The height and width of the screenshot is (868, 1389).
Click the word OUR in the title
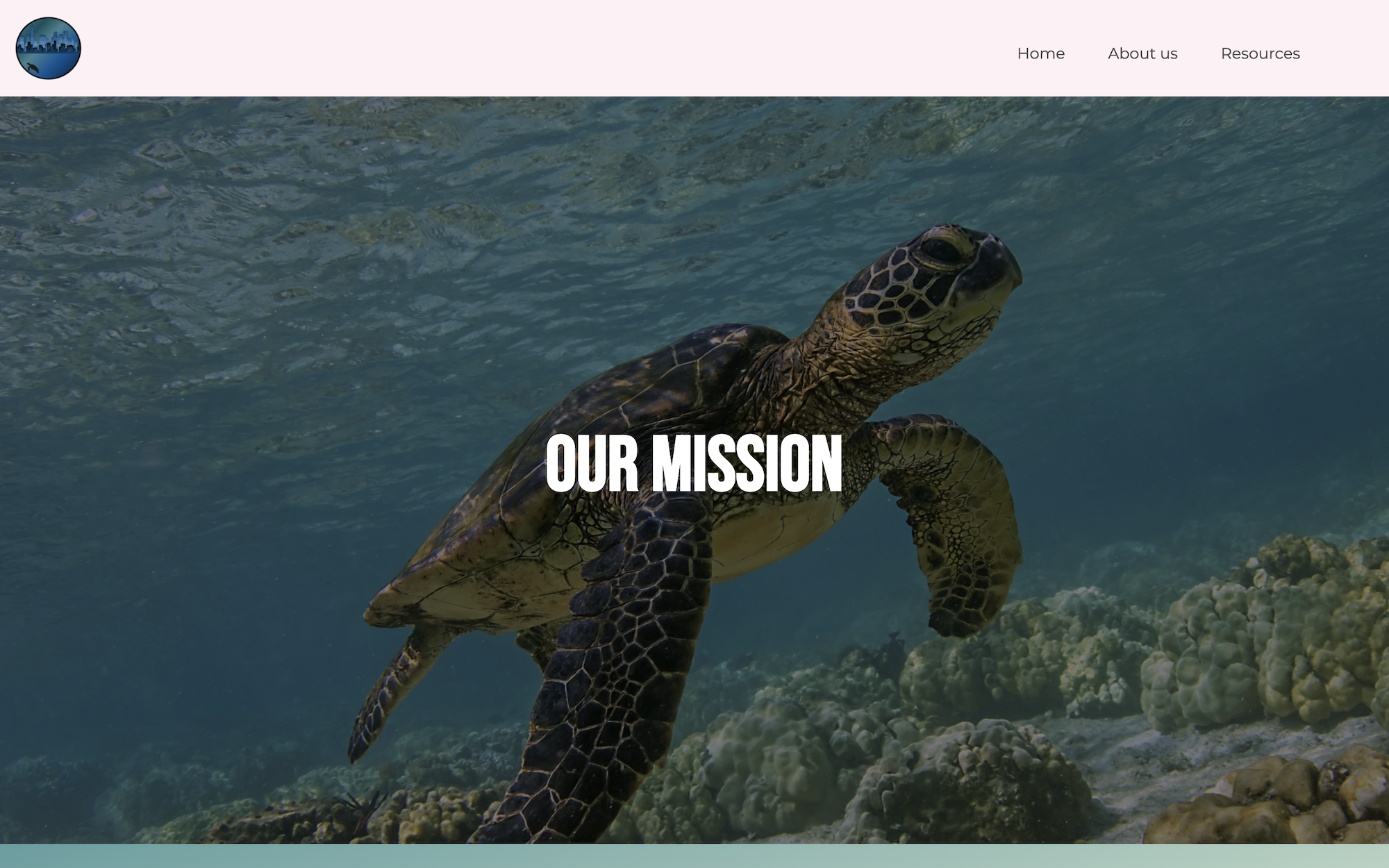(x=592, y=463)
